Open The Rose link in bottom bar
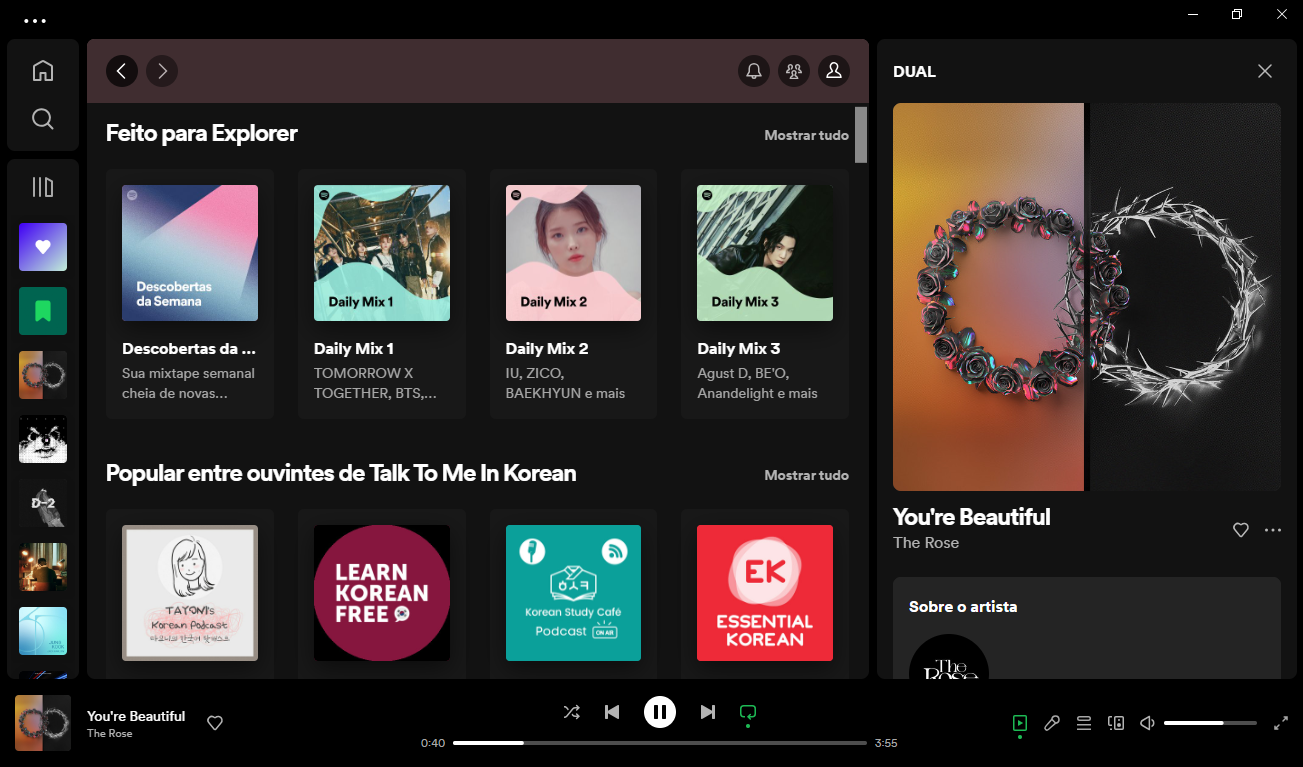Screen dimensions: 1303x767 (x=110, y=734)
